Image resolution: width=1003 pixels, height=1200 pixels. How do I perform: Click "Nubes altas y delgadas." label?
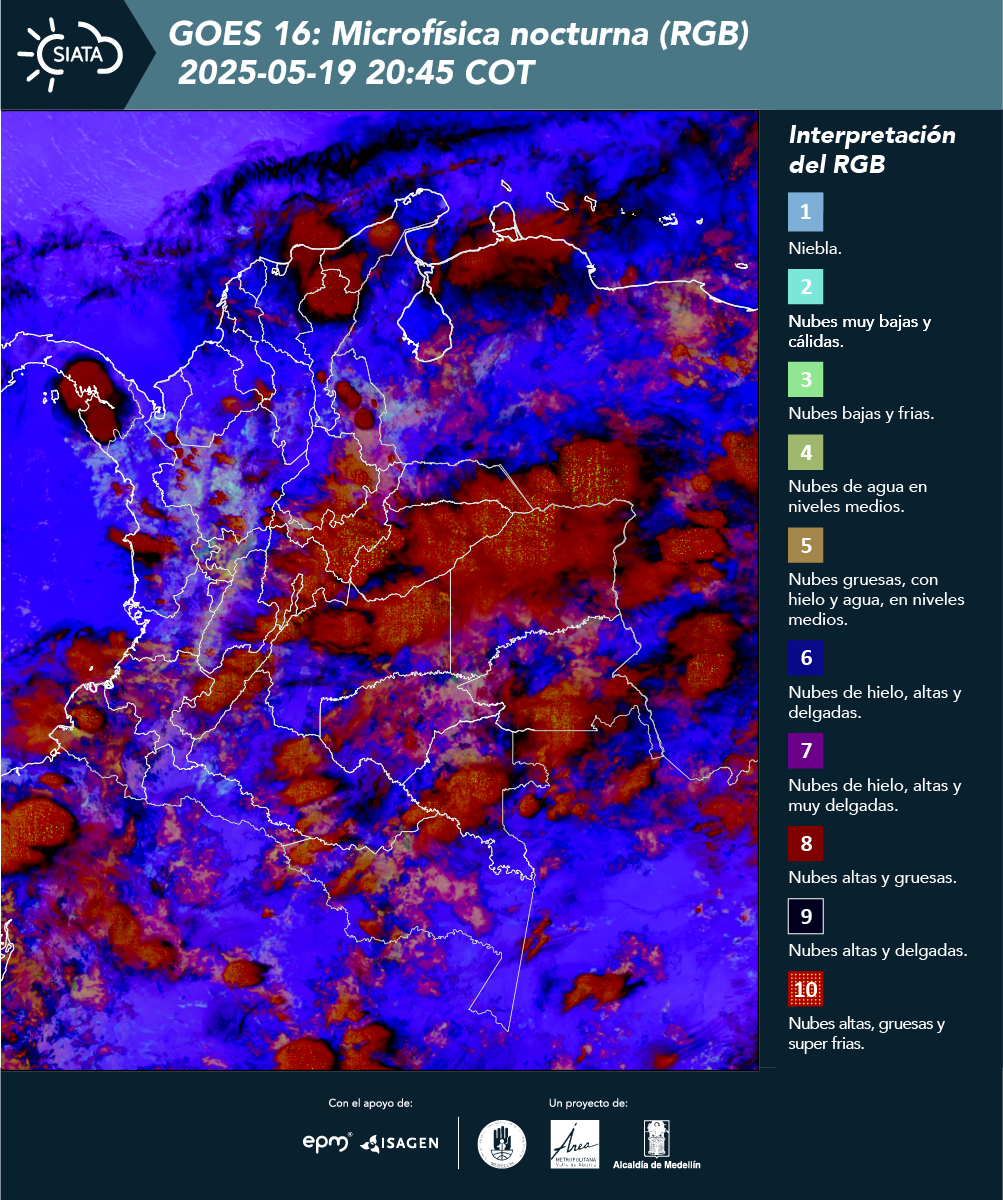coord(878,951)
